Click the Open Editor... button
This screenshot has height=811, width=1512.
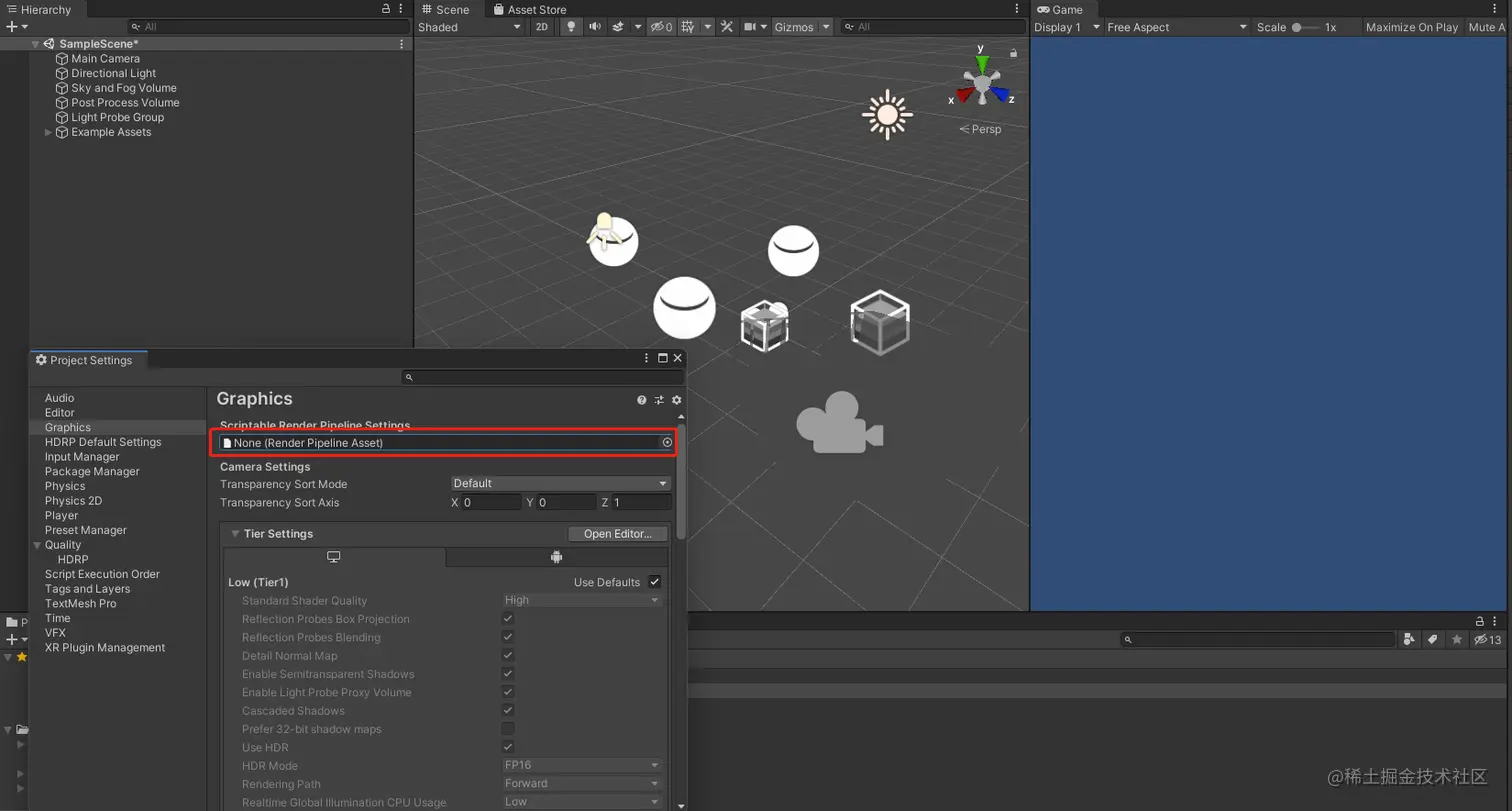(617, 534)
